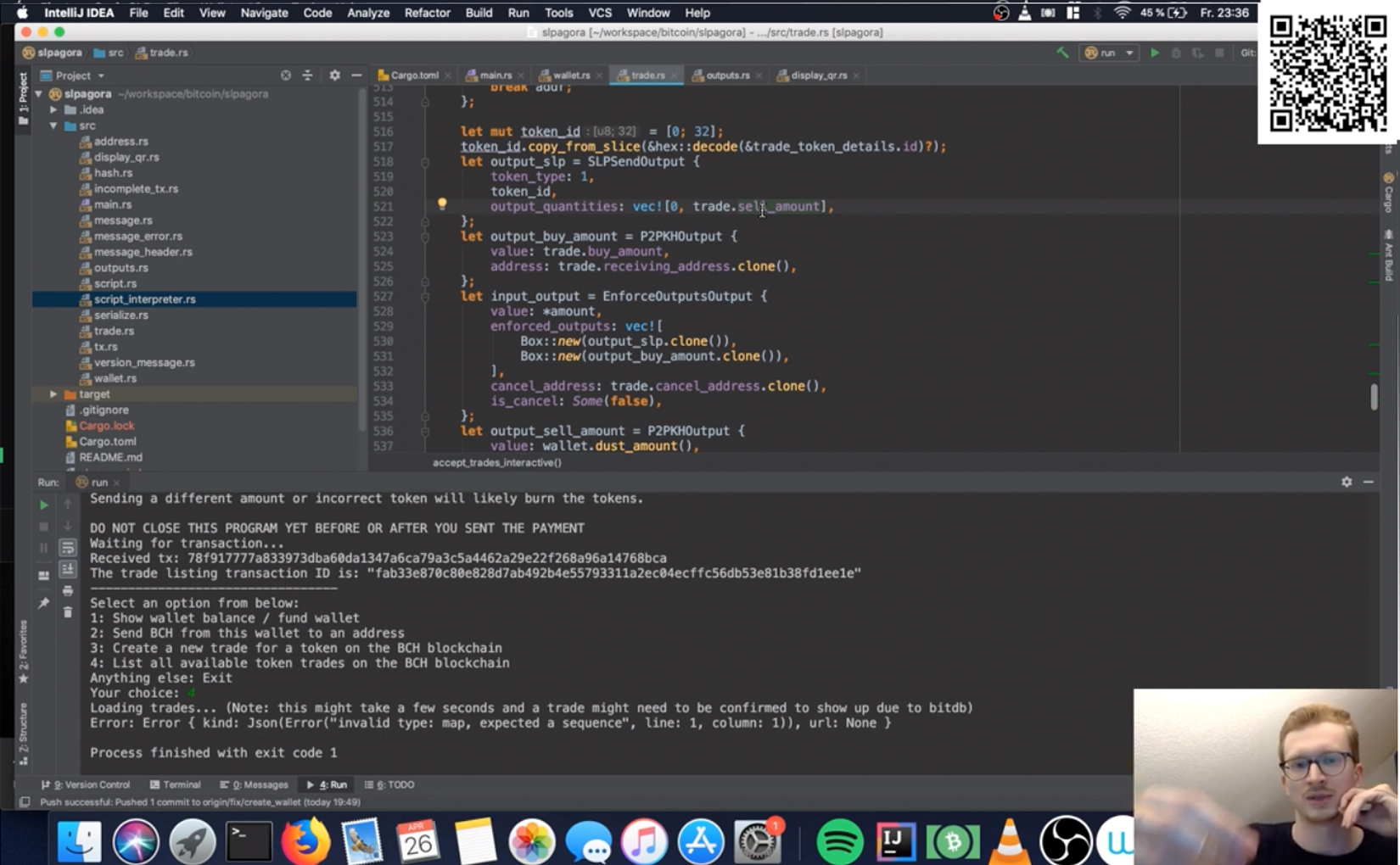
Task: Click the Pin Tab icon in Run panel
Action: [x=43, y=603]
